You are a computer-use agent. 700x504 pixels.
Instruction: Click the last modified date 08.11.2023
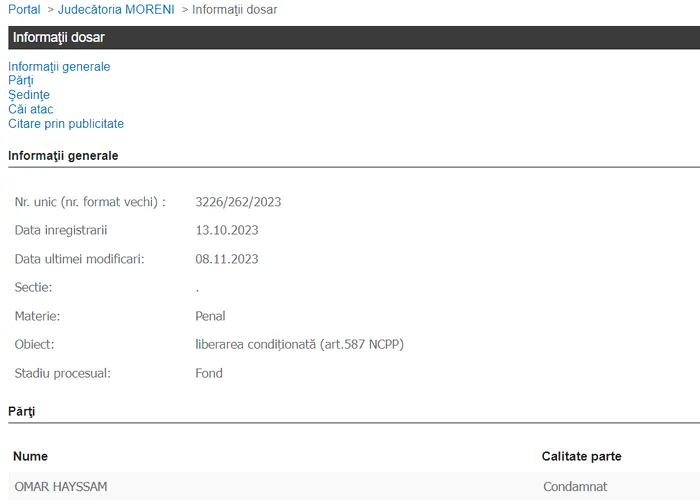pyautogui.click(x=227, y=259)
